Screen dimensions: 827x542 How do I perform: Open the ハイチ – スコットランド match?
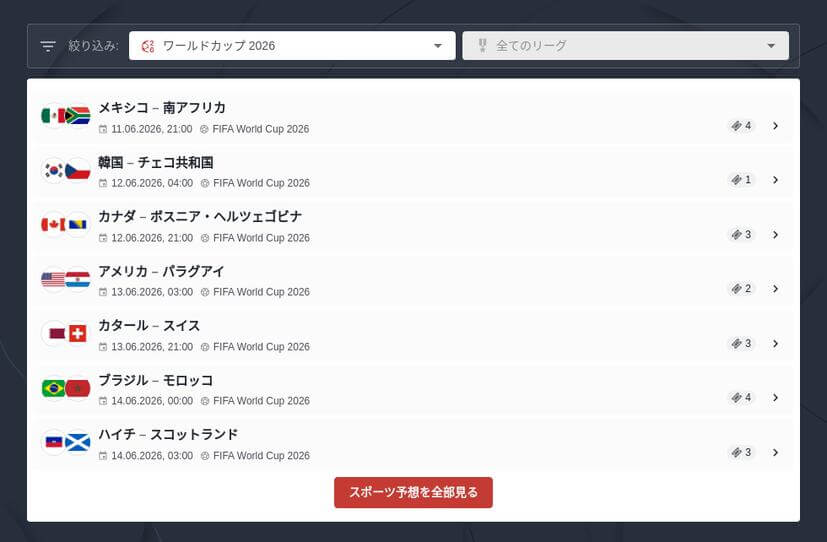[x=414, y=444]
